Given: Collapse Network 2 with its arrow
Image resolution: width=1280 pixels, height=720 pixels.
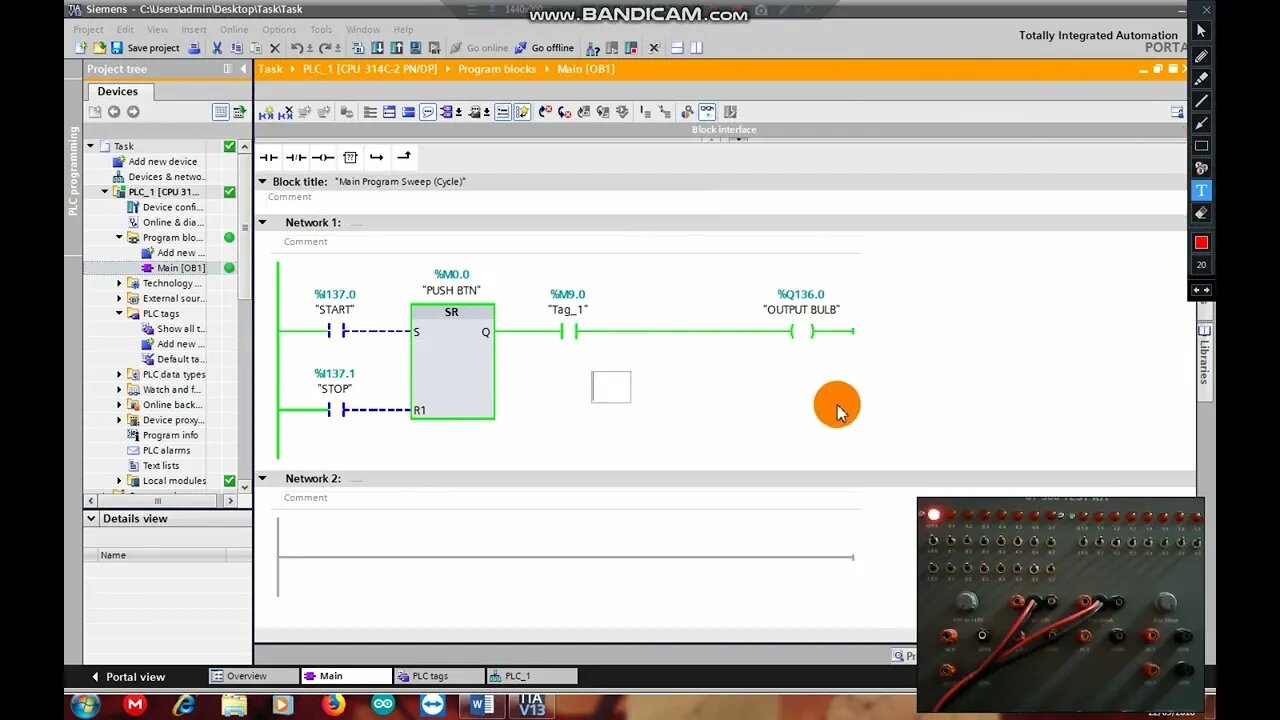Looking at the screenshot, I should 263,479.
